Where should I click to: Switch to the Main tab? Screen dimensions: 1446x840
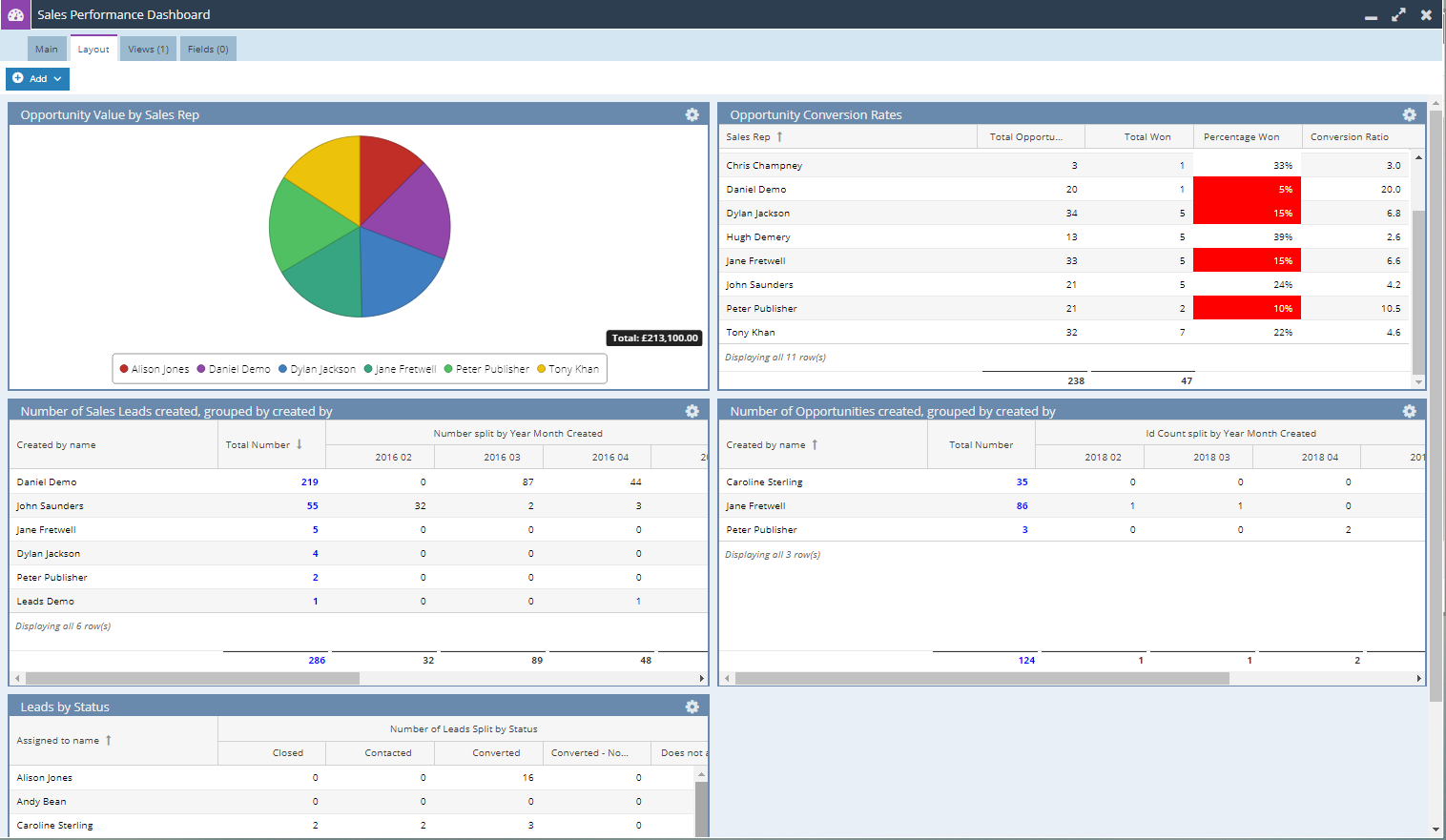[47, 49]
